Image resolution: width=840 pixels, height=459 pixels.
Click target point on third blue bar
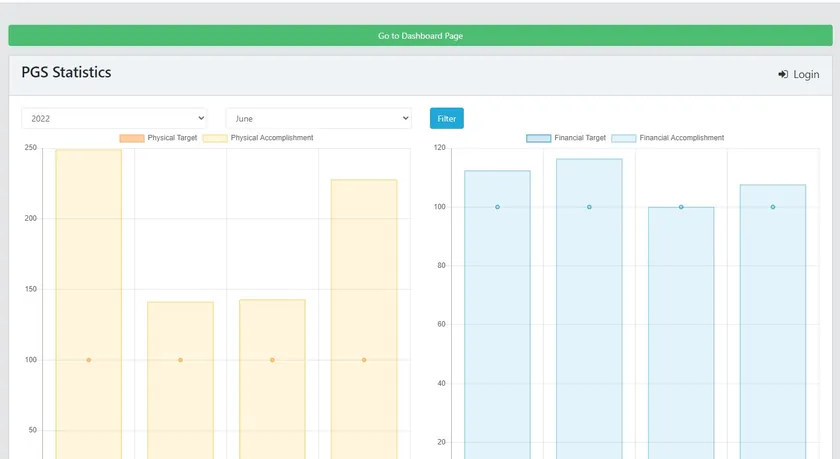[x=681, y=207]
